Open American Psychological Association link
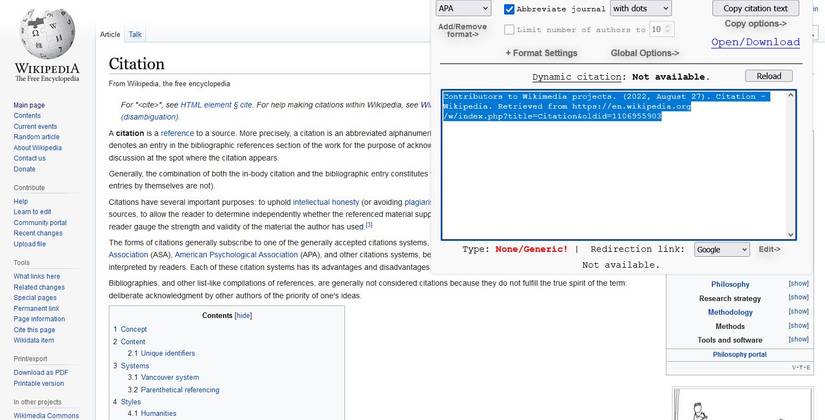This screenshot has width=825, height=420. [x=236, y=255]
